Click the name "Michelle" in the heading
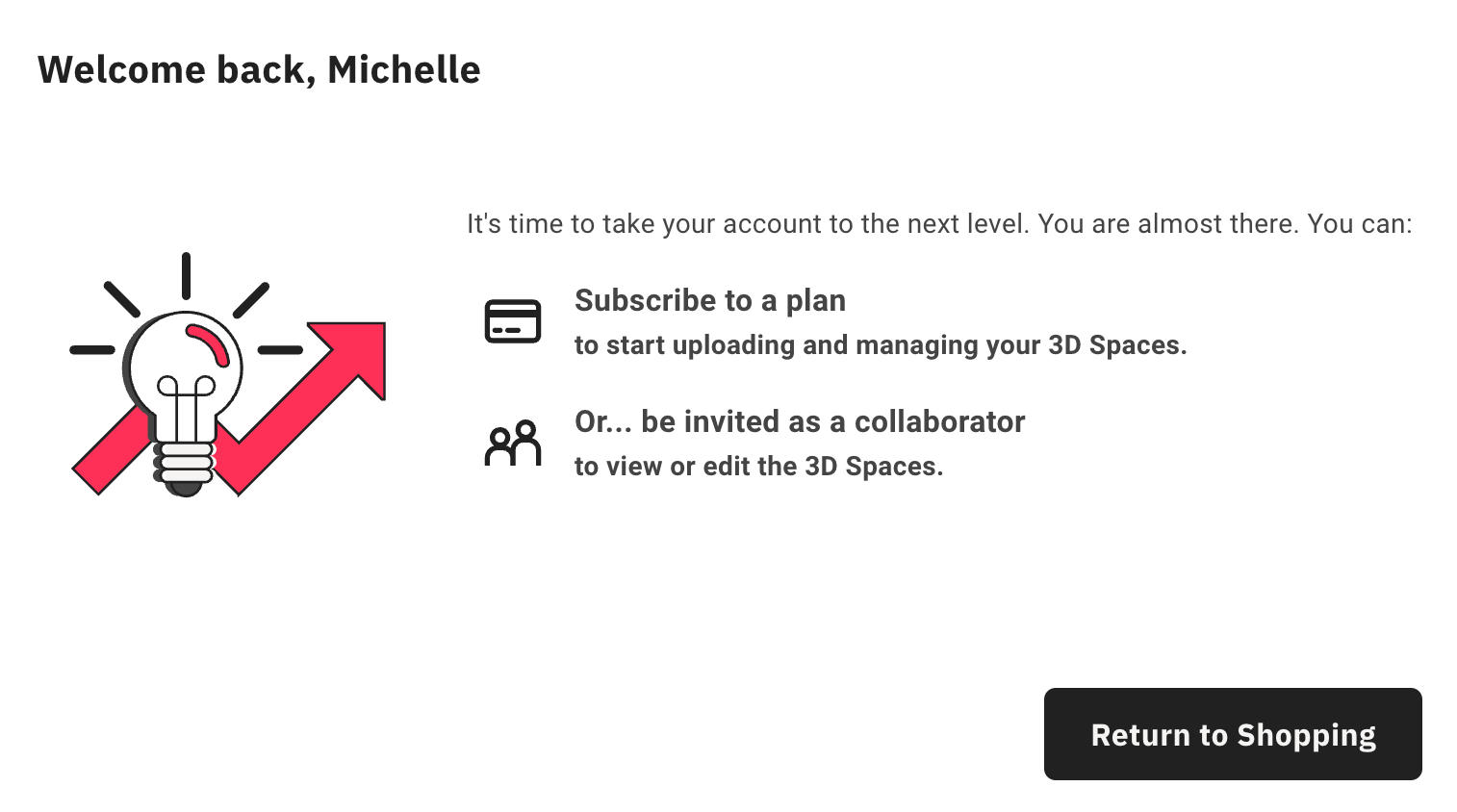The width and height of the screenshot is (1457, 812). click(x=403, y=69)
